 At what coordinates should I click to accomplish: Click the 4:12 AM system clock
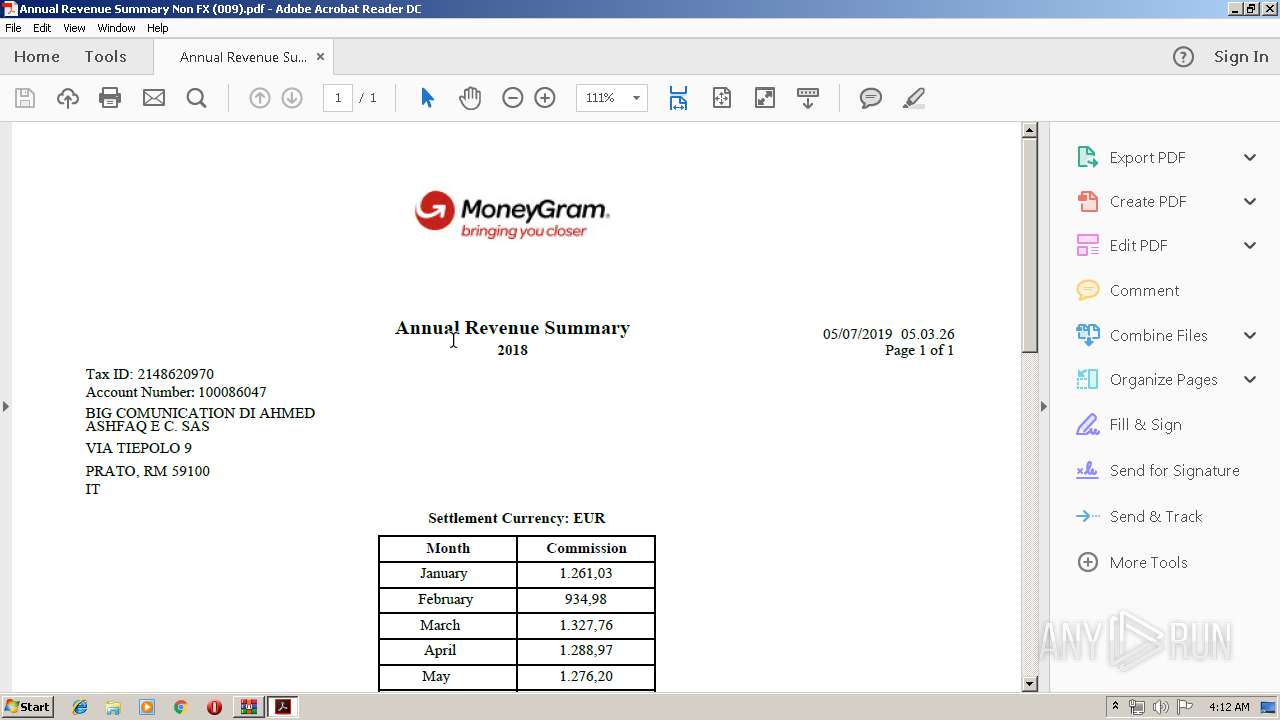1229,707
